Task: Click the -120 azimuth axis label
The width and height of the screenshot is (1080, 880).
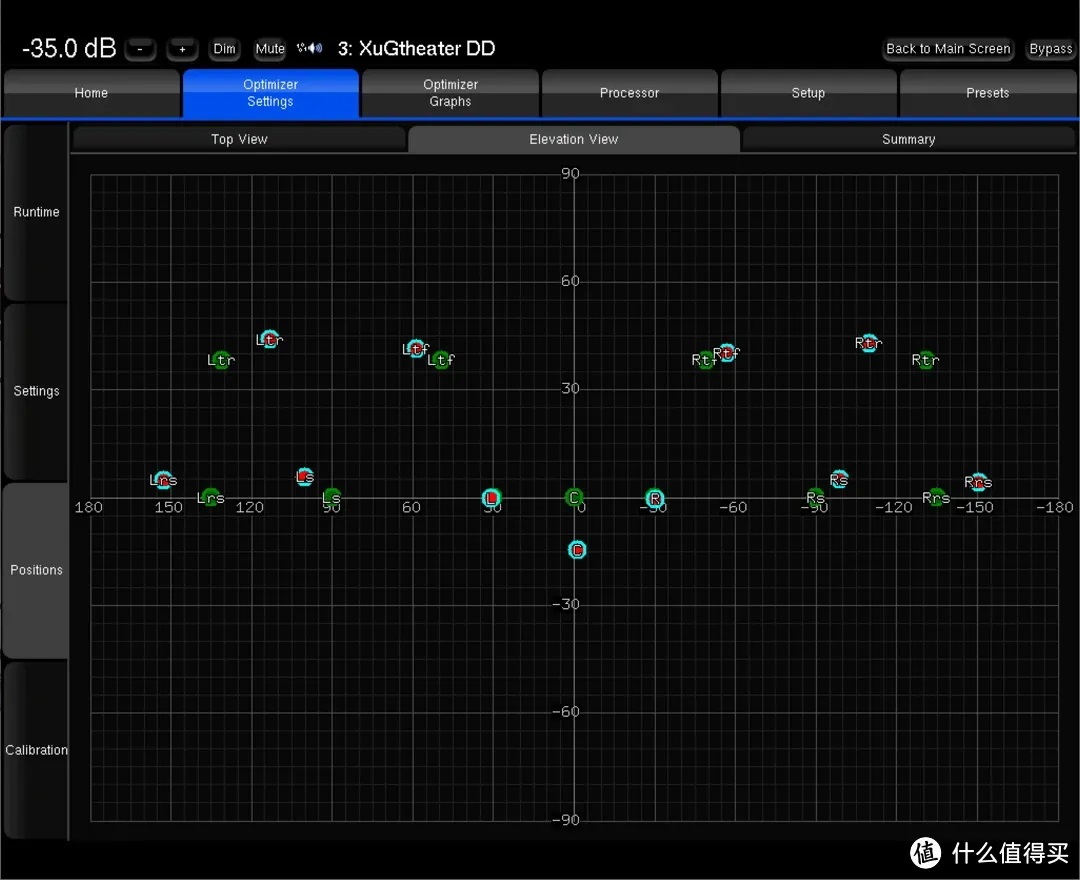Action: (893, 507)
